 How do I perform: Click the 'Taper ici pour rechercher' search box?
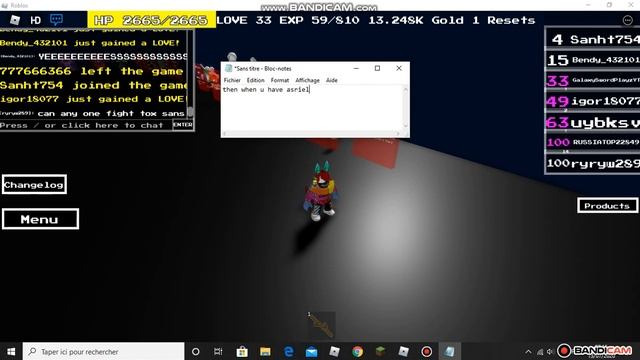[104, 351]
